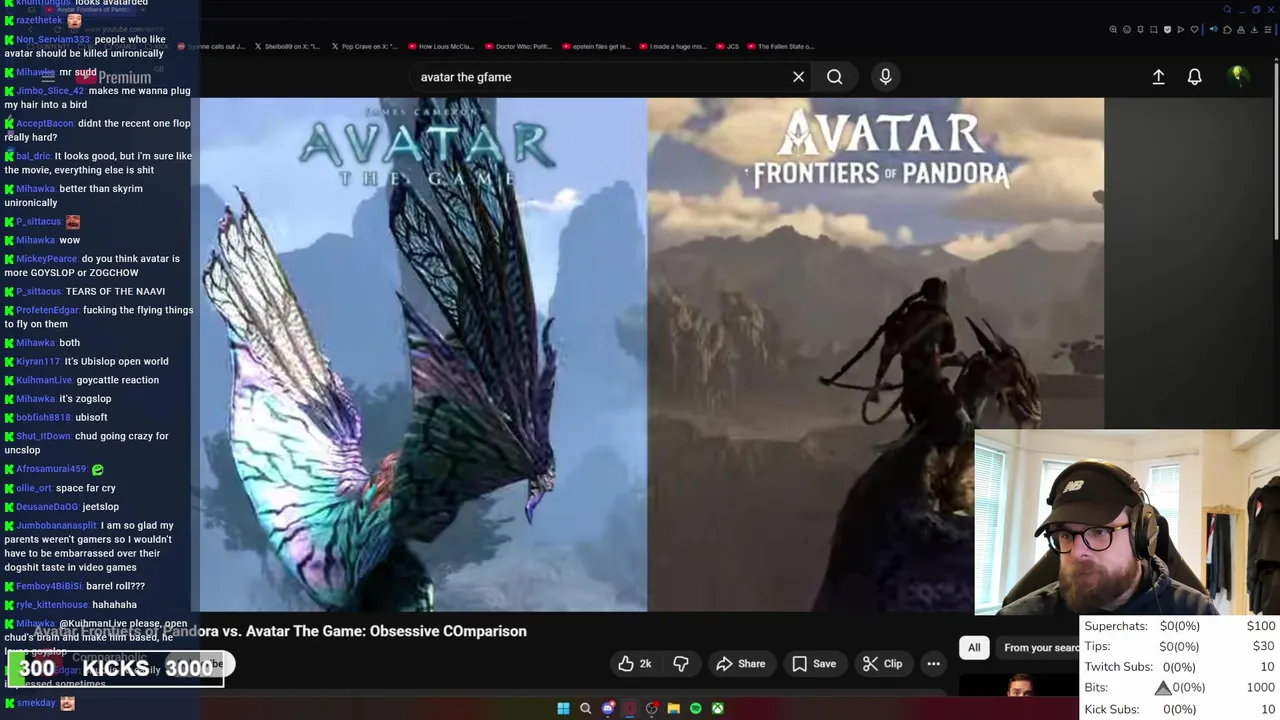Click chat username MickeyPearce
Screen dimensions: 1280x720
click(46, 259)
